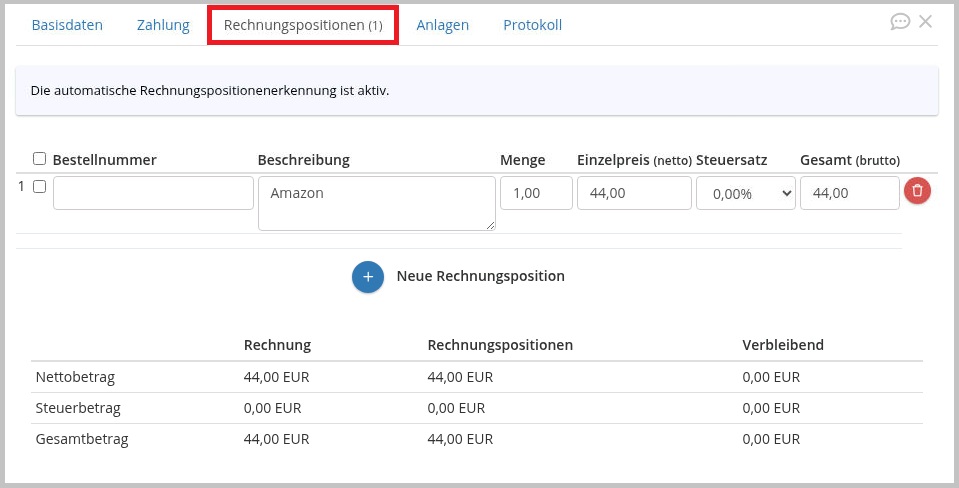Open the comment speech bubble icon

click(900, 22)
